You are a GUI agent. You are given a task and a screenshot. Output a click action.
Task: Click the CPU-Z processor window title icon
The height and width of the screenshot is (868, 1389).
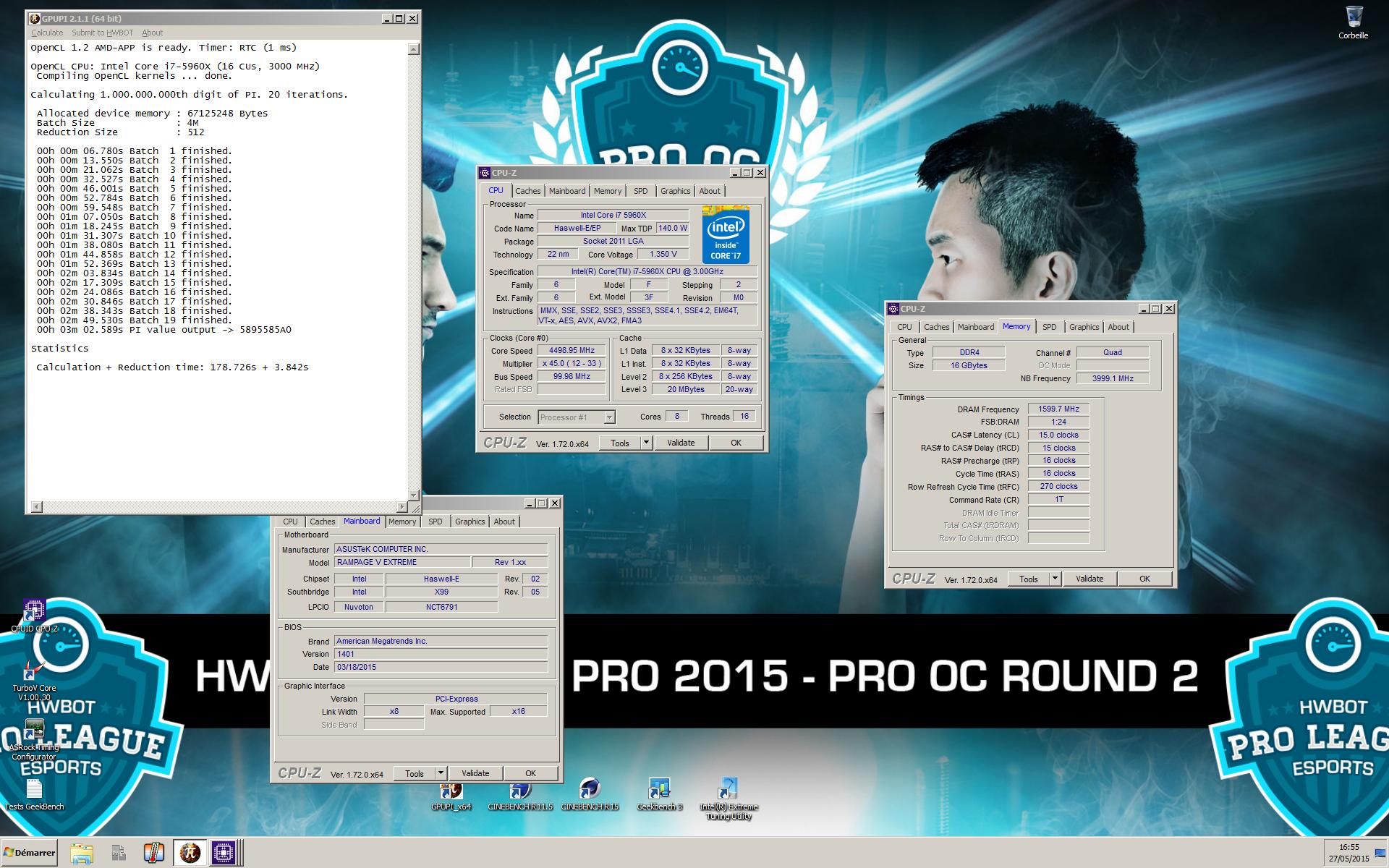tap(485, 173)
